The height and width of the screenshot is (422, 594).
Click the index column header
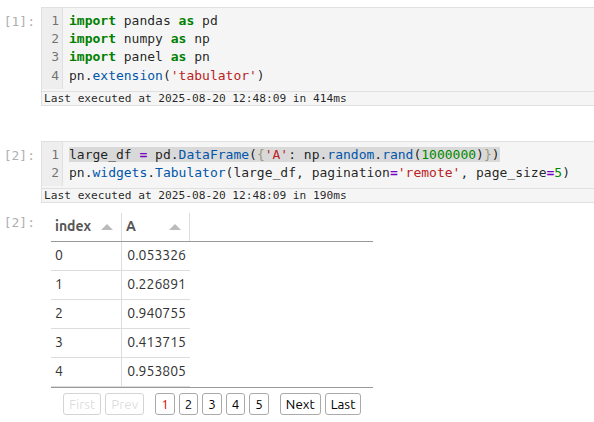(86, 227)
